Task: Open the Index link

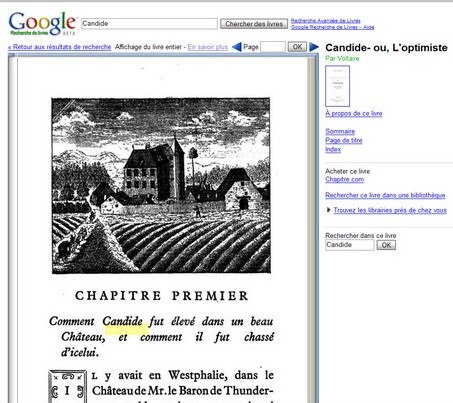Action: click(x=333, y=149)
